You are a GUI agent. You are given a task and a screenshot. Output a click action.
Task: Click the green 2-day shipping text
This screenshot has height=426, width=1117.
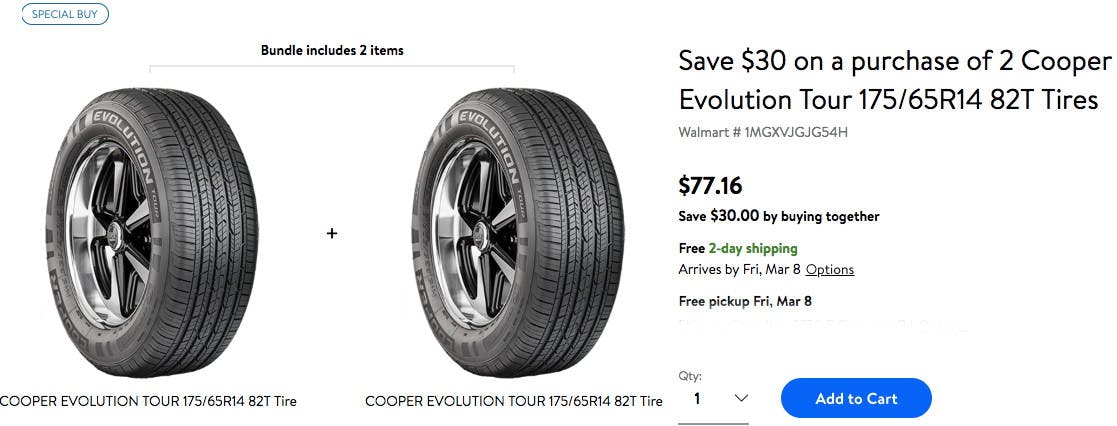pos(753,248)
